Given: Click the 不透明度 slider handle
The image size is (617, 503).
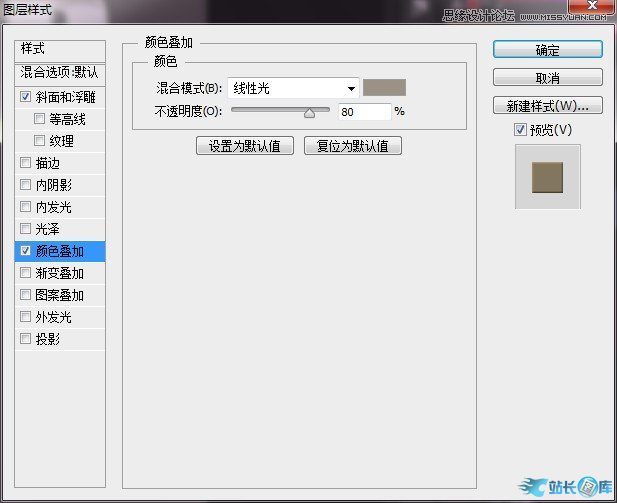Looking at the screenshot, I should pos(309,113).
